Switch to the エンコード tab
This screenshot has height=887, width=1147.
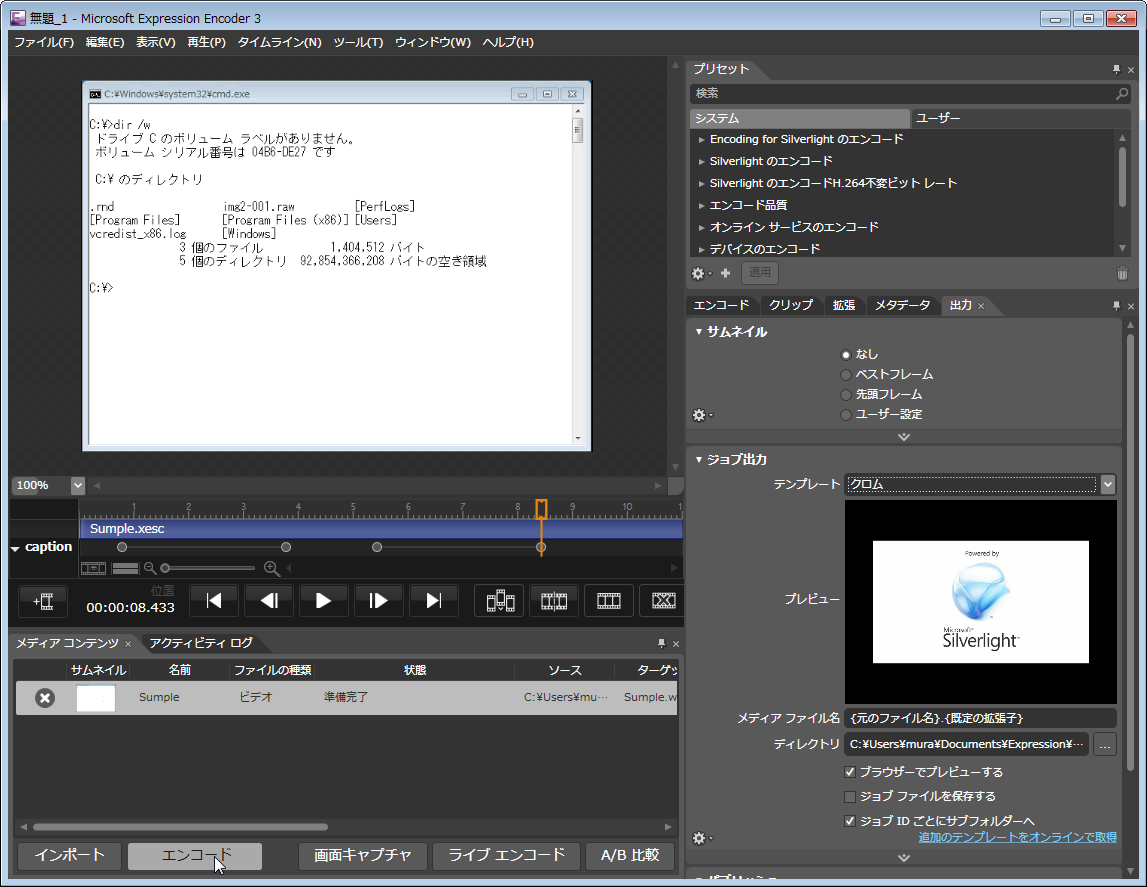point(721,306)
